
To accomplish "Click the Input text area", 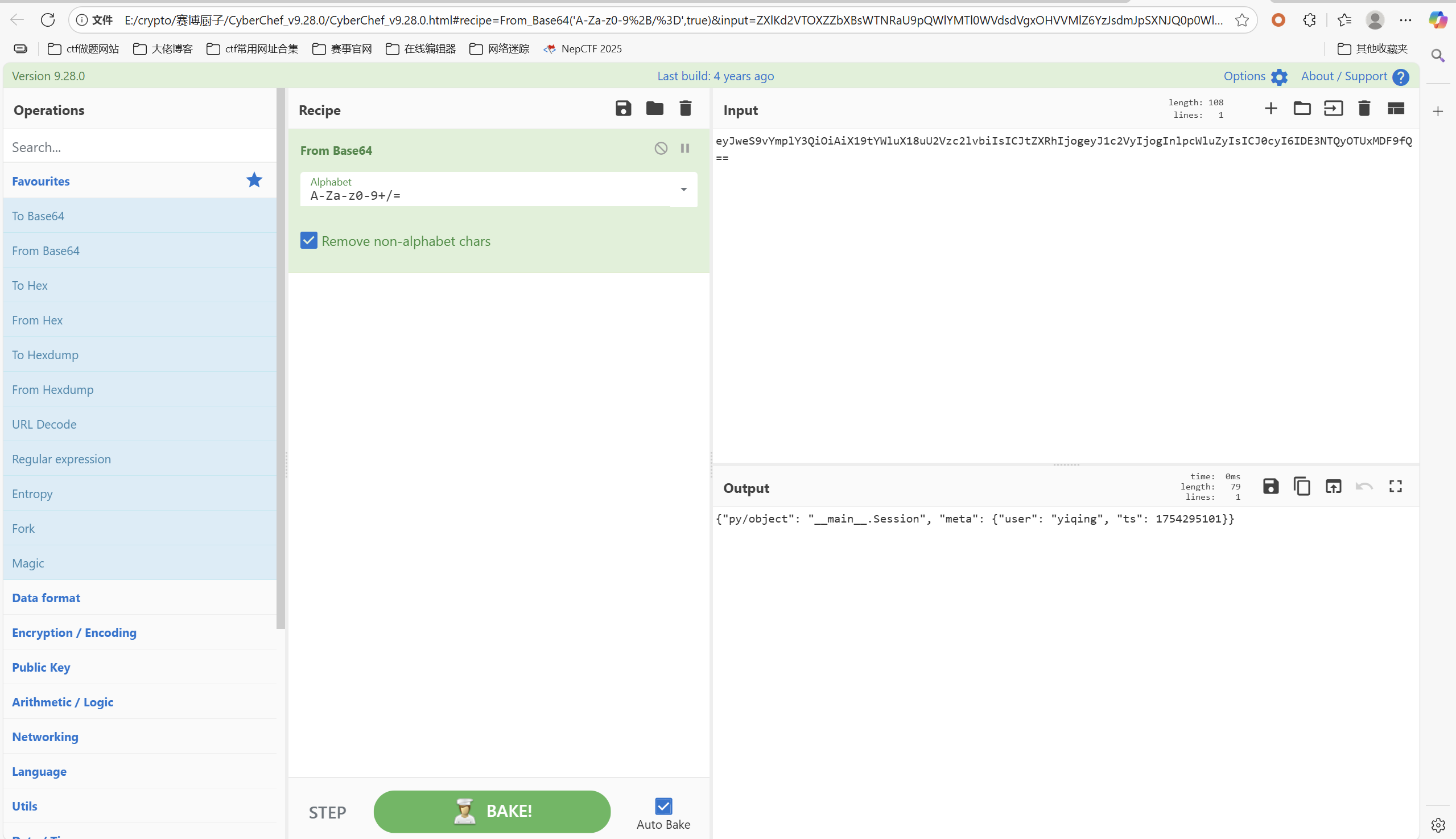I will (1066, 297).
